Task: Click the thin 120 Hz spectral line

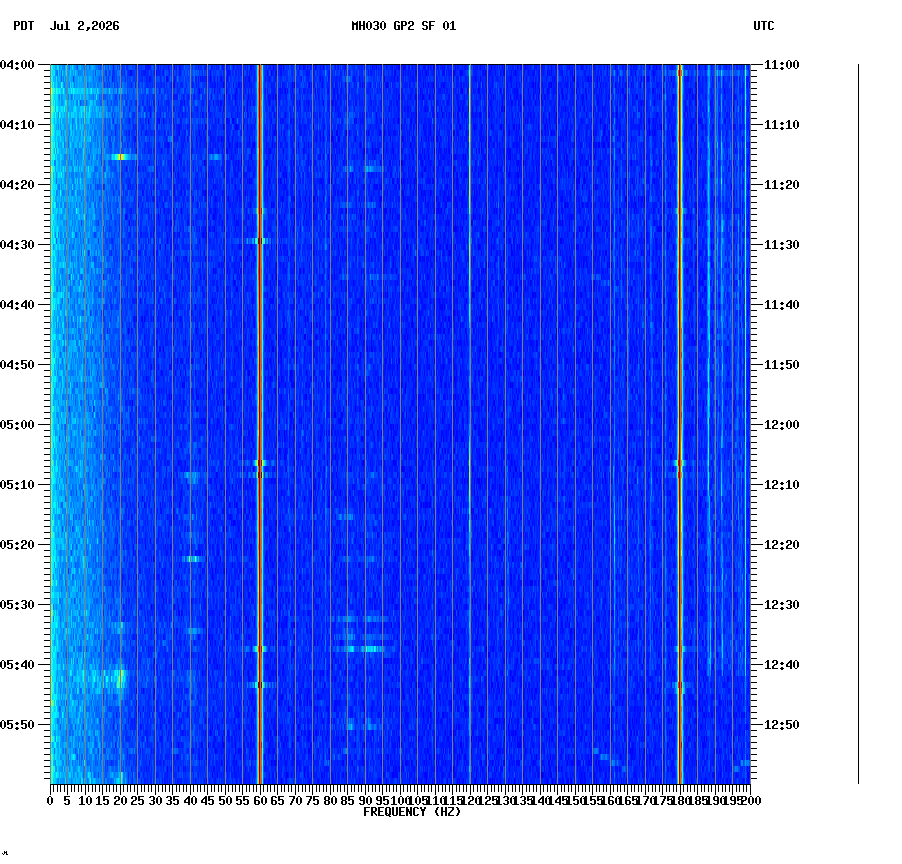Action: click(x=470, y=424)
